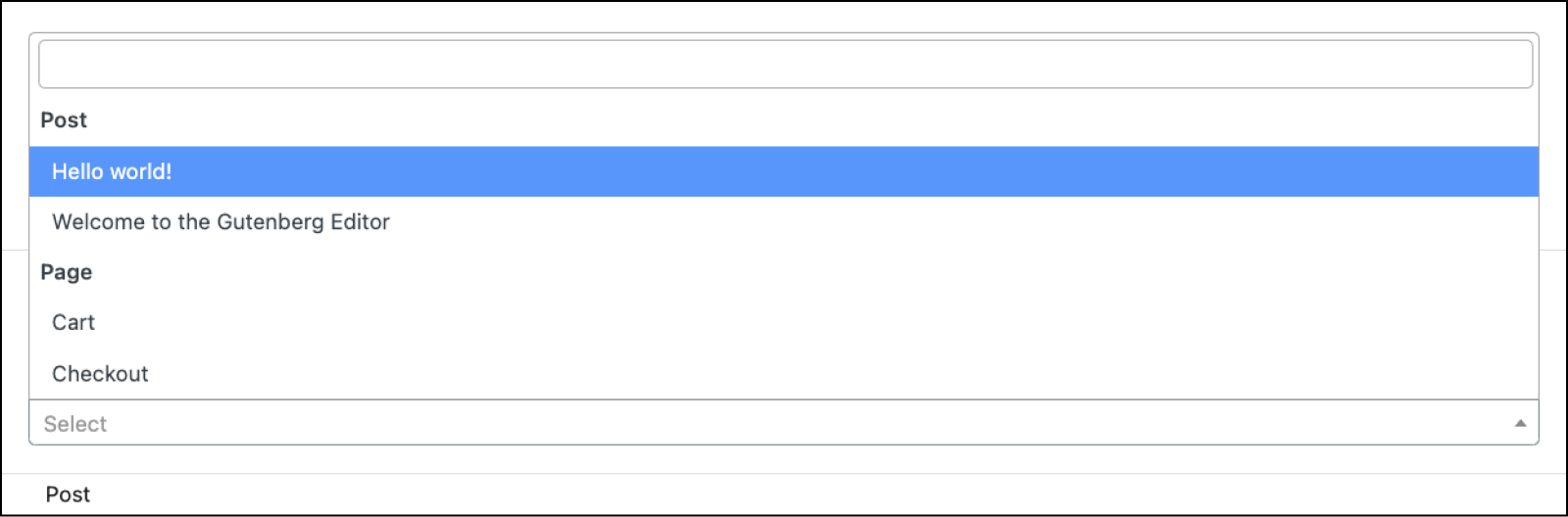The width and height of the screenshot is (1568, 517).
Task: Pick the Checkout page option
Action: 100,374
